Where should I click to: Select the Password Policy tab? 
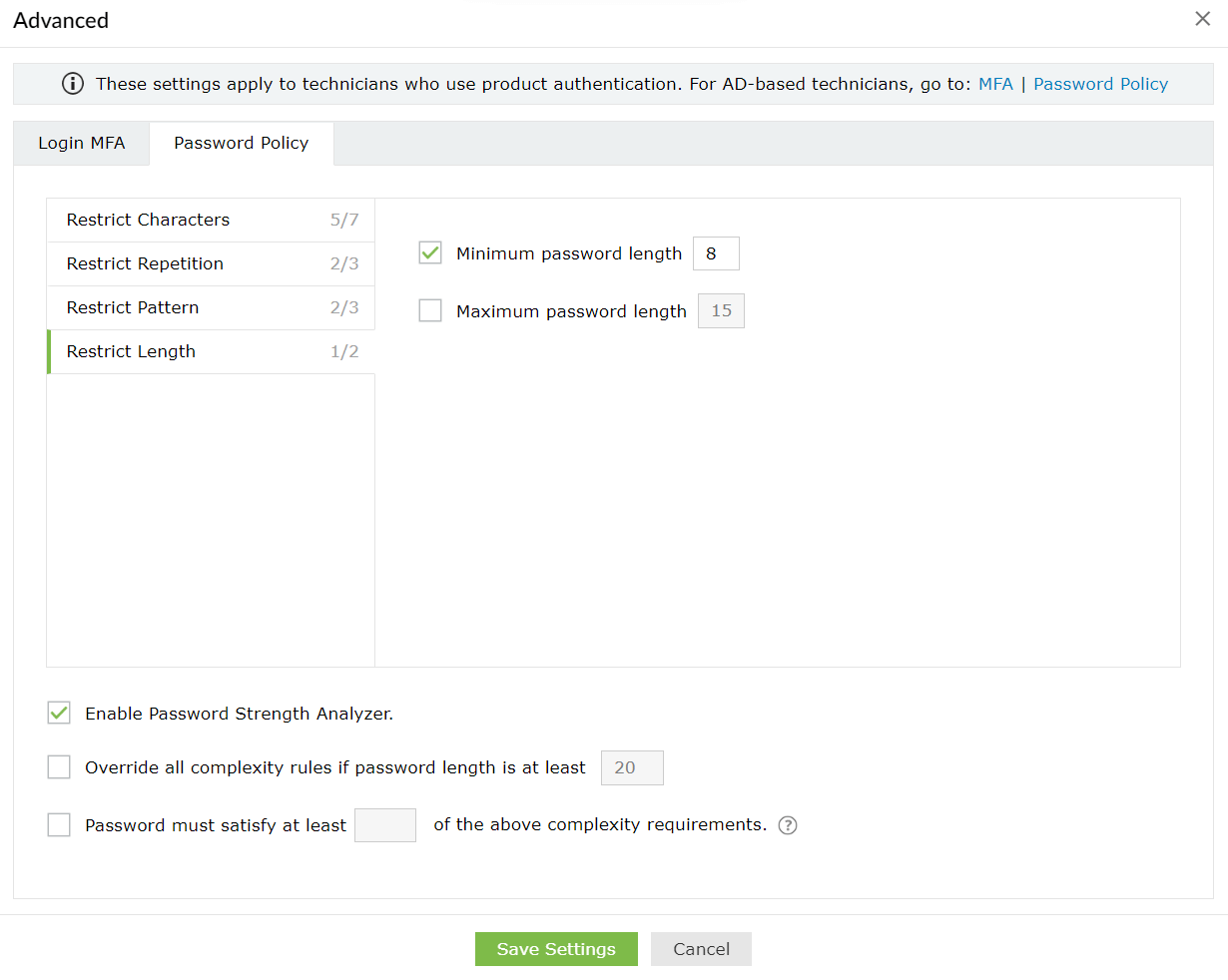tap(241, 143)
